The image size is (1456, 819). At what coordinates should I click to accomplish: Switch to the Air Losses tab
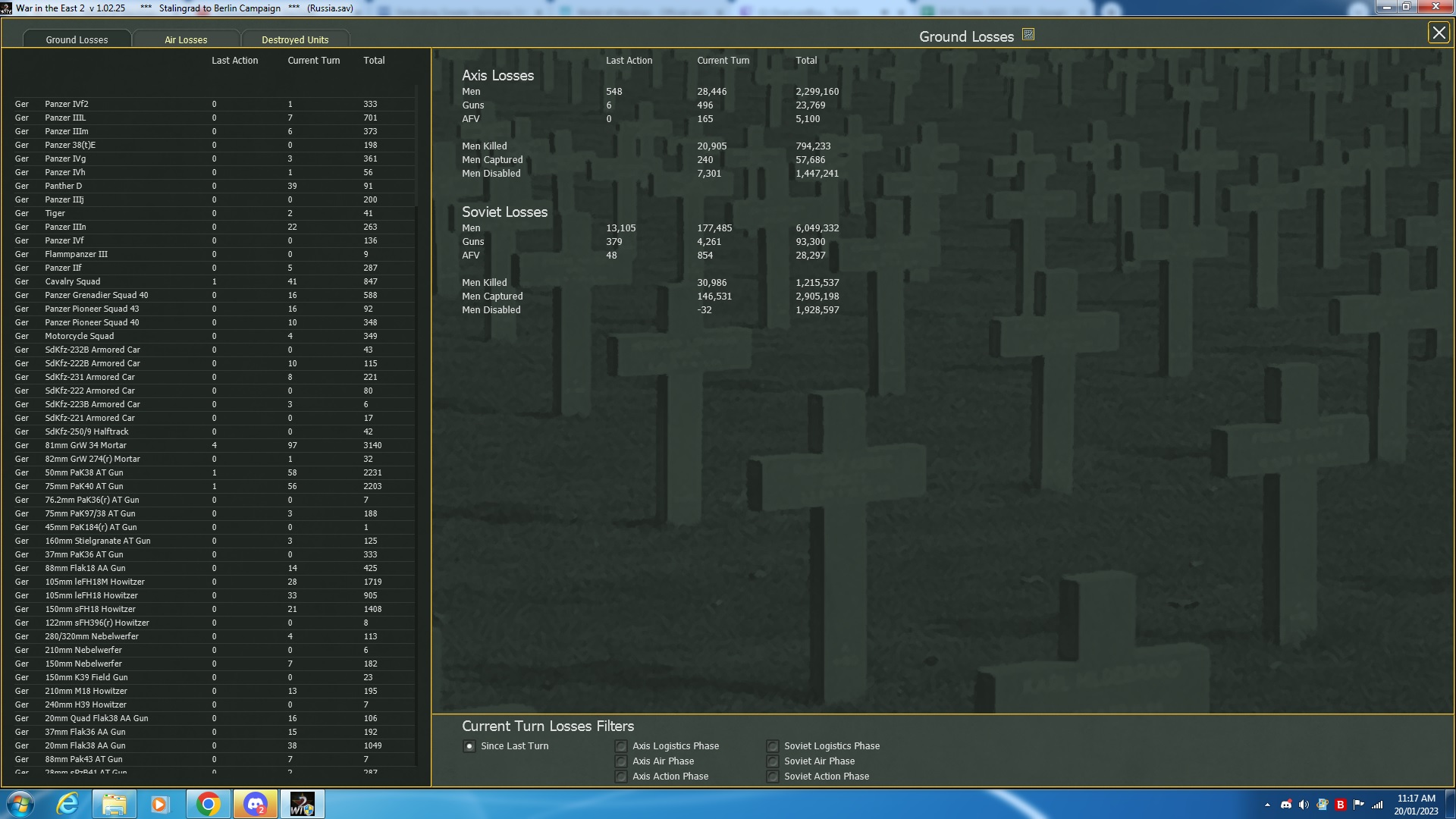point(186,39)
